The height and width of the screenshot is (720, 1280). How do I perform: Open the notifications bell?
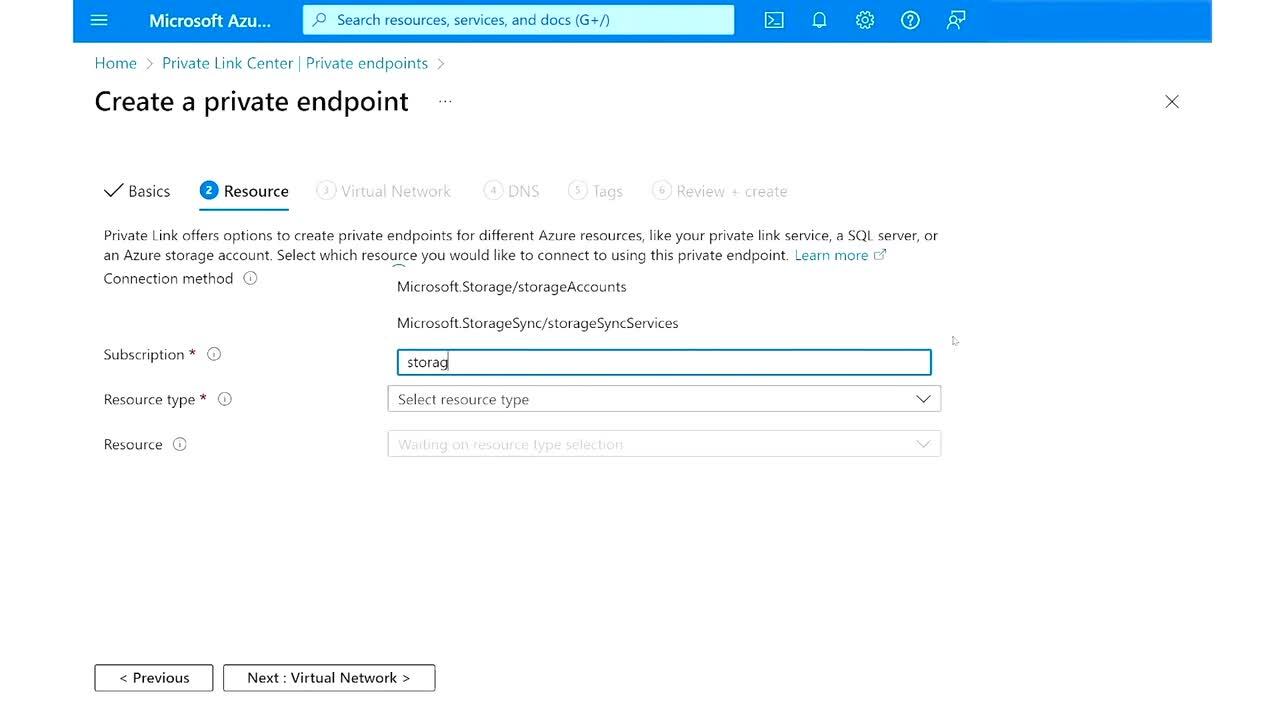[x=819, y=20]
